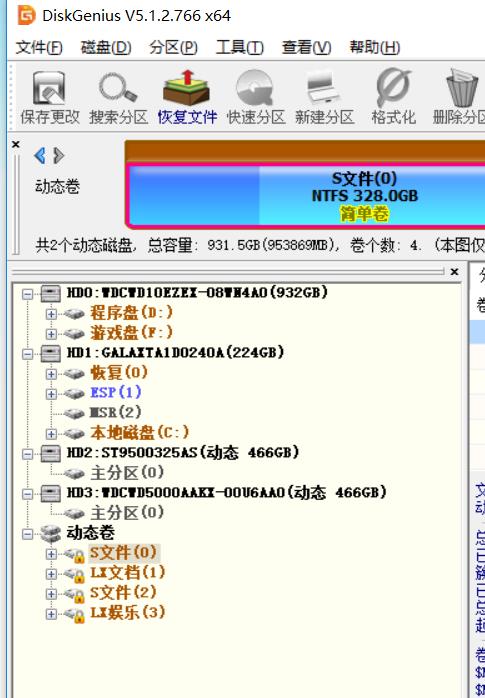485x698 pixels.
Task: Select HD3:WDCWD5000AAKX dynamic disk
Action: [227, 492]
